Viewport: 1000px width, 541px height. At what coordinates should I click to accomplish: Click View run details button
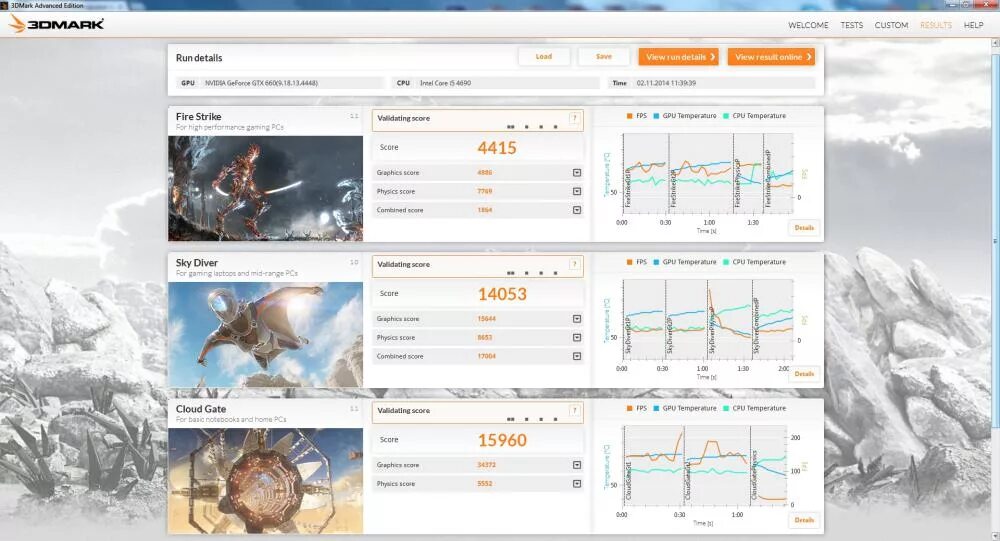point(679,57)
